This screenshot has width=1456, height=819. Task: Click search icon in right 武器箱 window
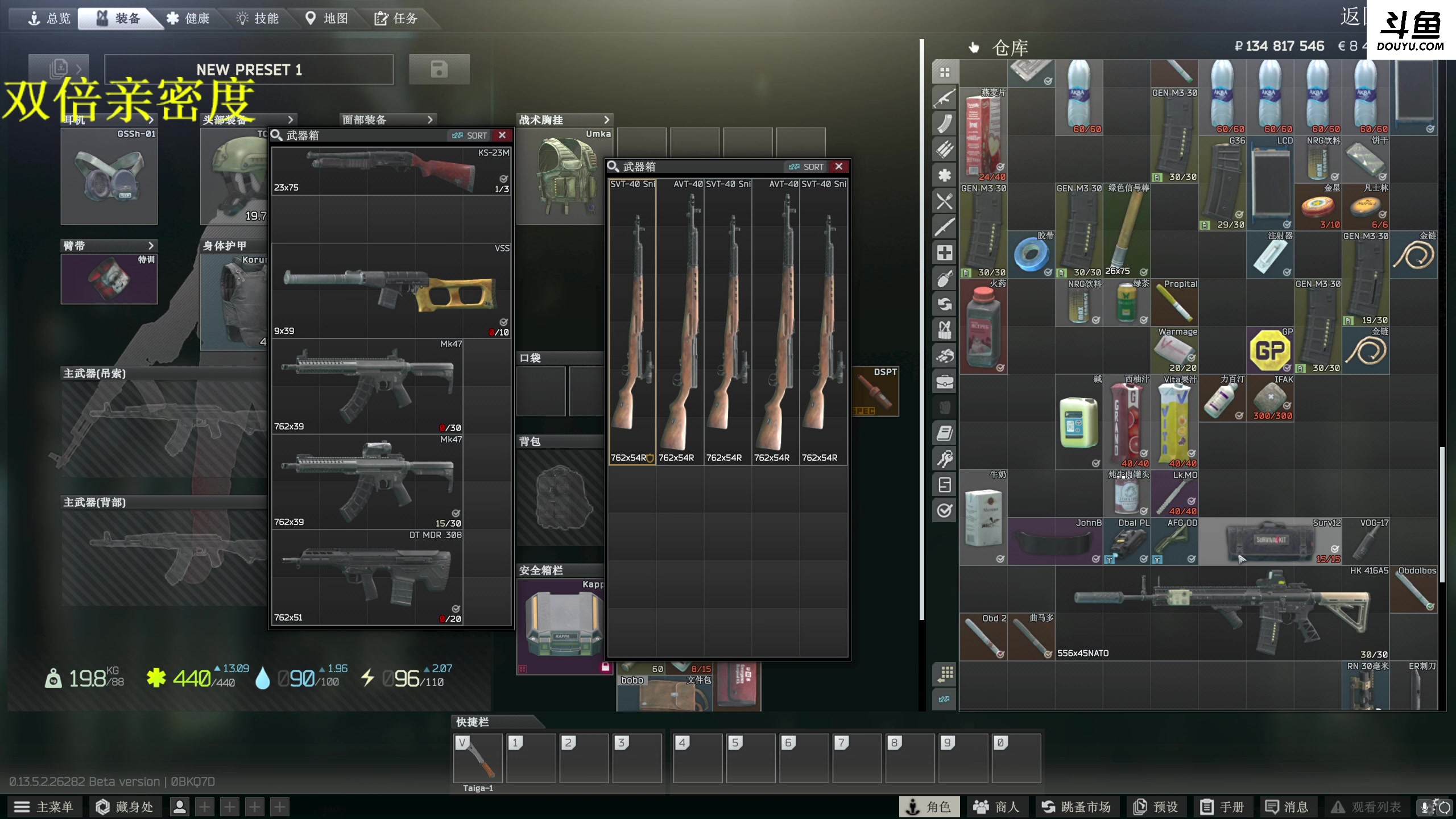tap(613, 167)
